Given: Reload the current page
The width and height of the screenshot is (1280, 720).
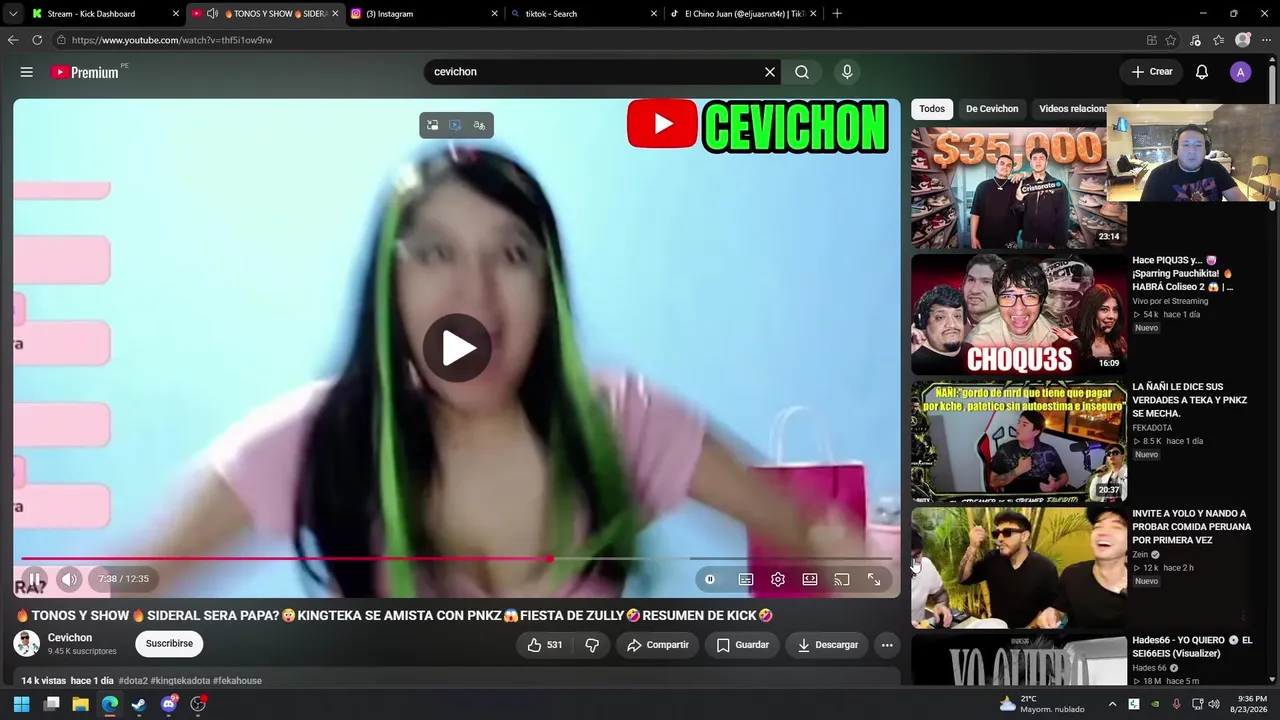Looking at the screenshot, I should coord(37,40).
